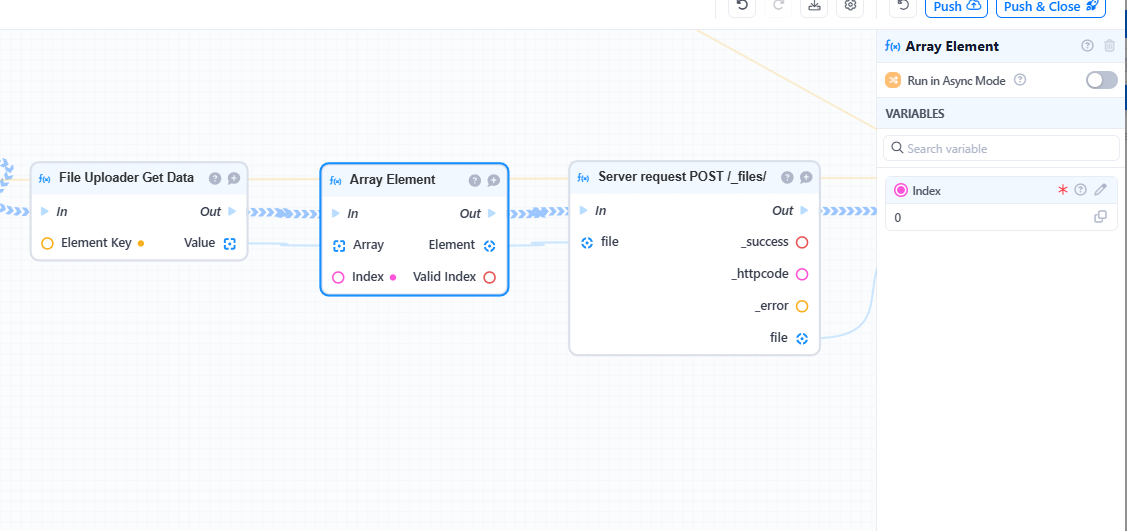Image resolution: width=1127 pixels, height=531 pixels.
Task: Select the File Uploader Get Data node title
Action: point(126,178)
